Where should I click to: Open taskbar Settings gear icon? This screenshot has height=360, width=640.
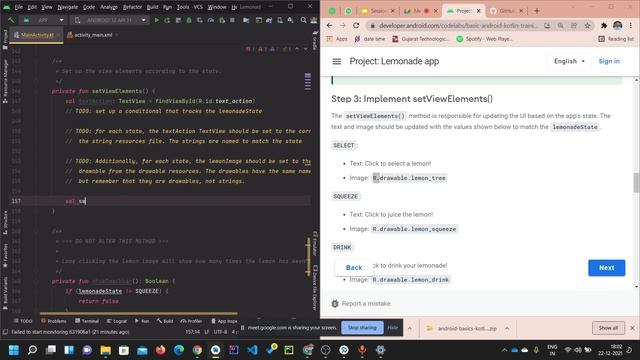(x=380, y=350)
